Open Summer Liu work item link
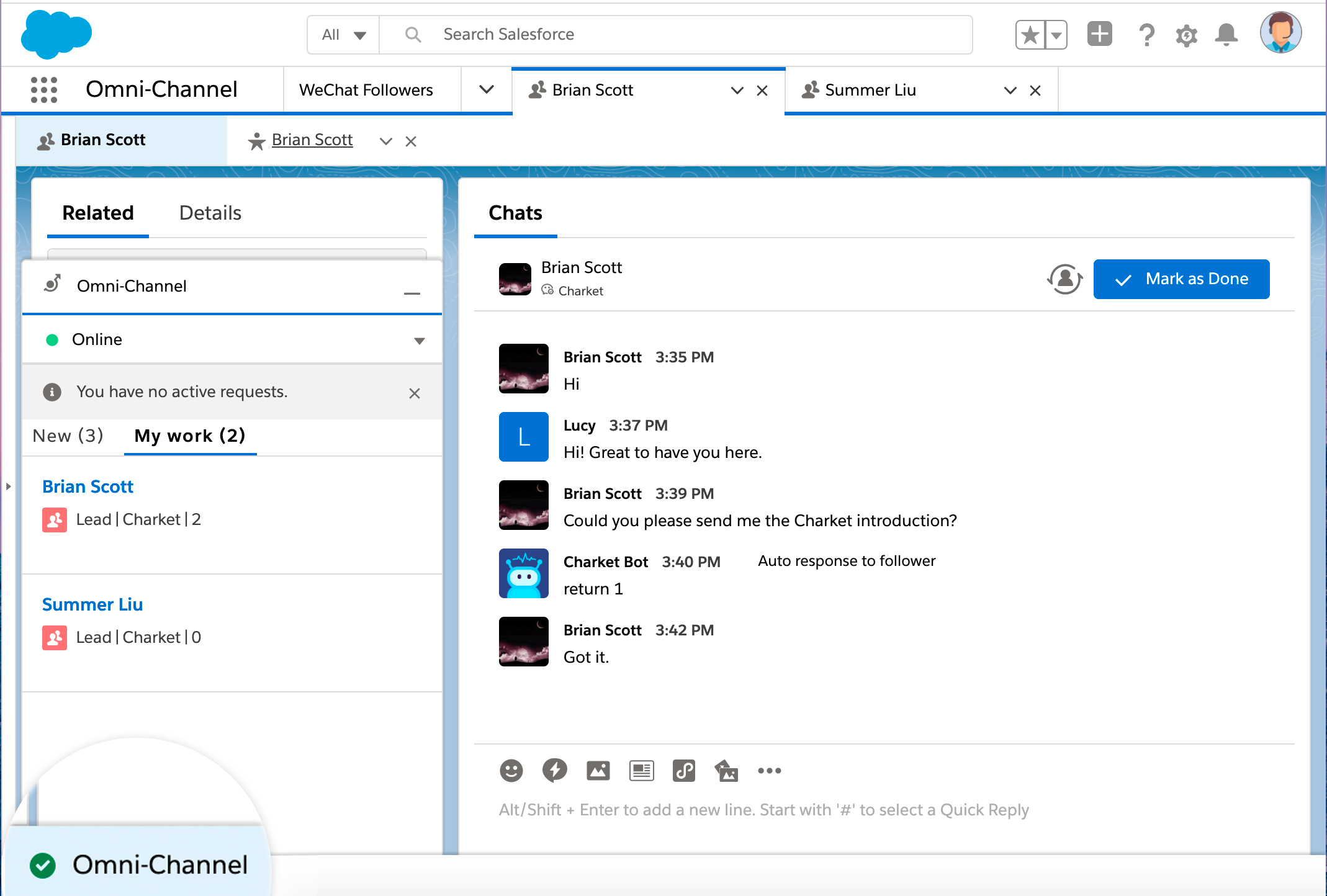 92,604
